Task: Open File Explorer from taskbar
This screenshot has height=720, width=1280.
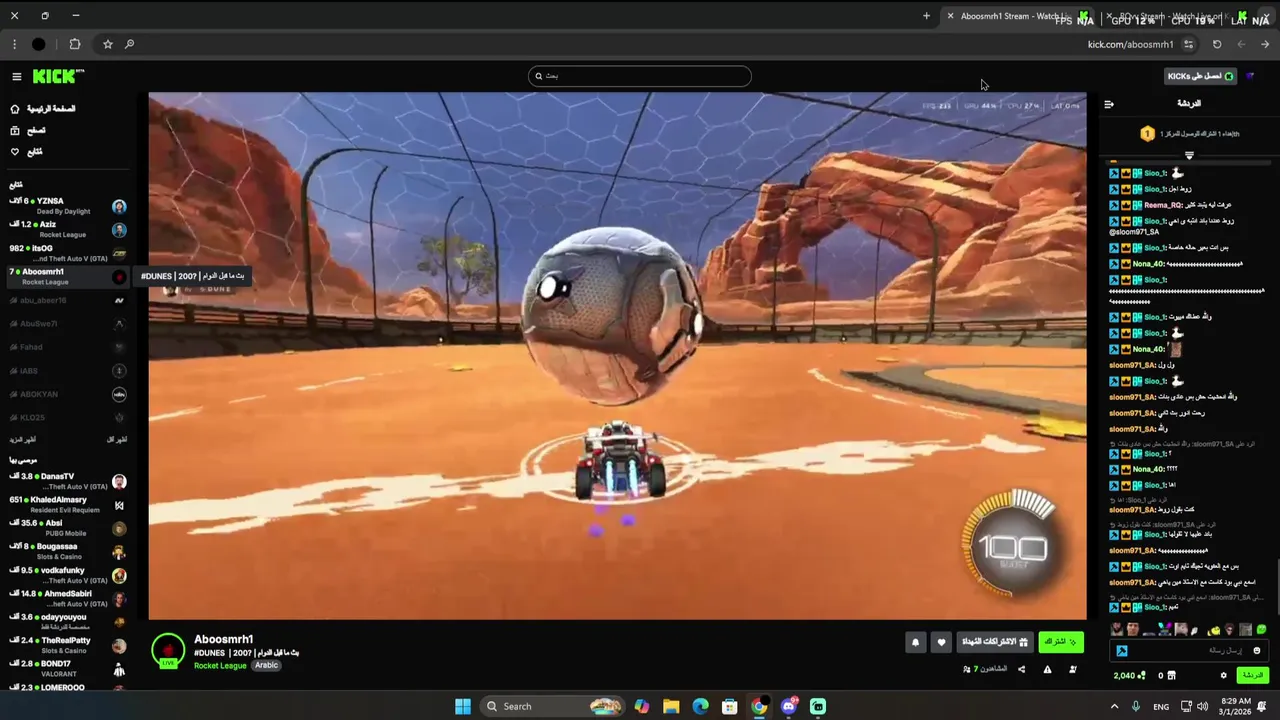Action: [671, 706]
